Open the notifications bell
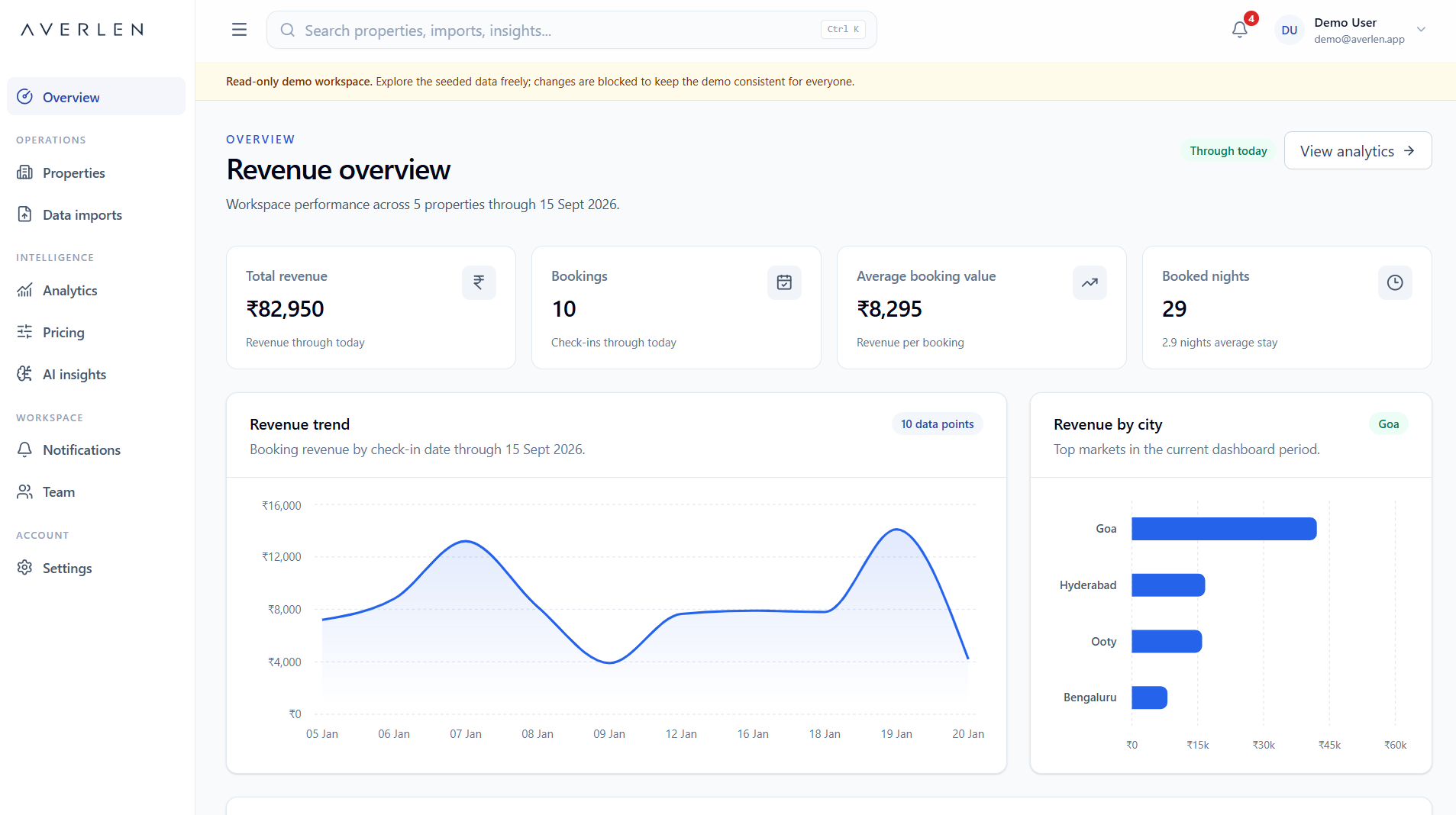The image size is (1456, 815). [1240, 30]
